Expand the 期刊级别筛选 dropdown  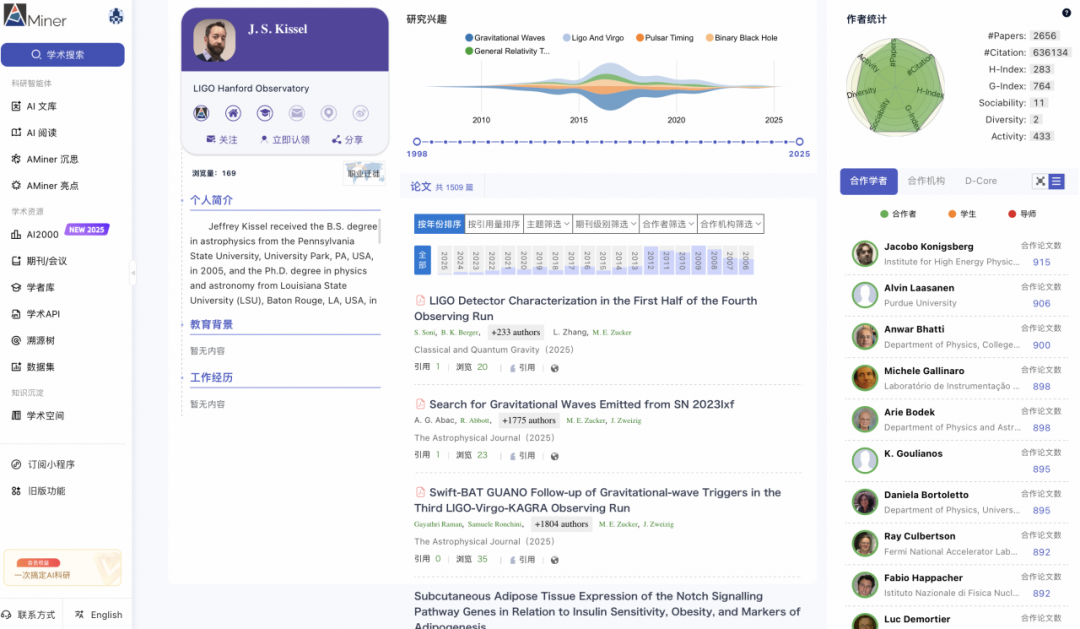click(x=606, y=224)
